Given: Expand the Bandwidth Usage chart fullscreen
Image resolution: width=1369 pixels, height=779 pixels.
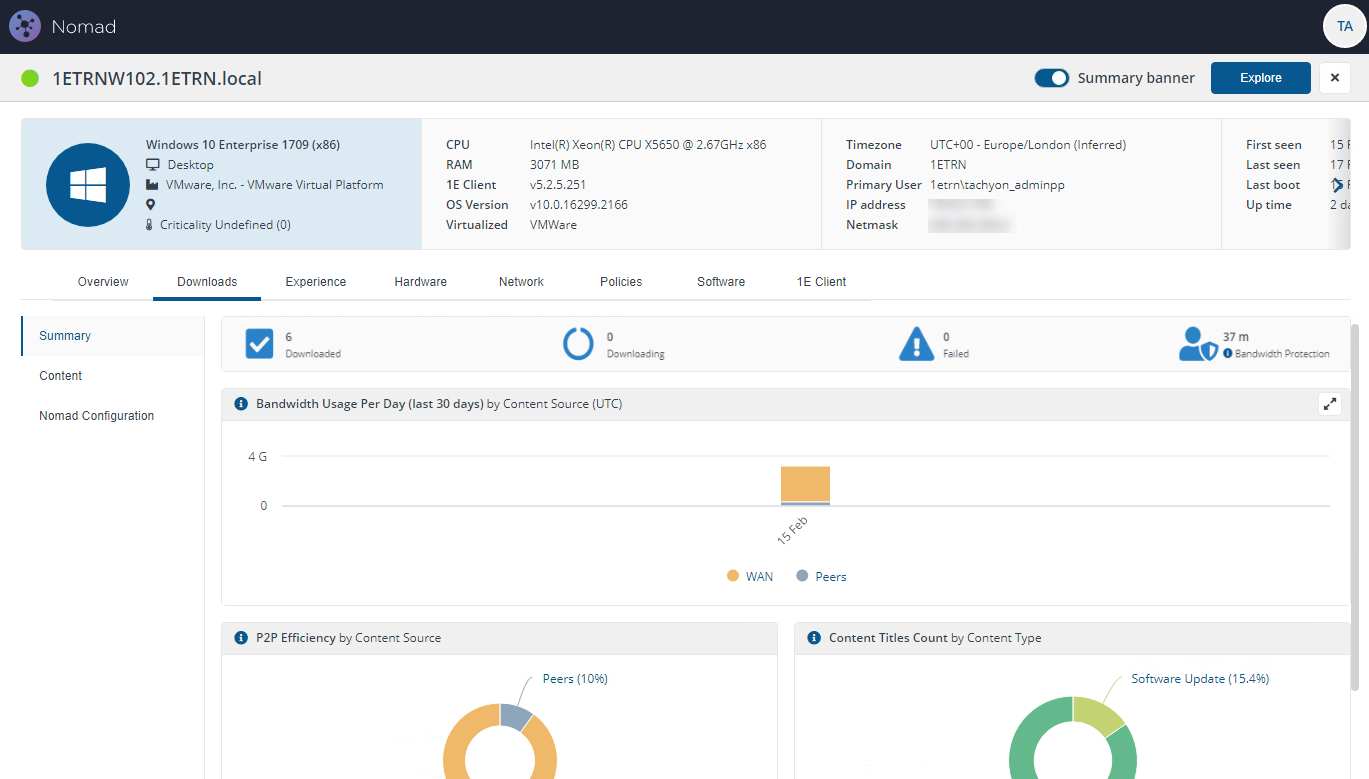Looking at the screenshot, I should click(1330, 404).
